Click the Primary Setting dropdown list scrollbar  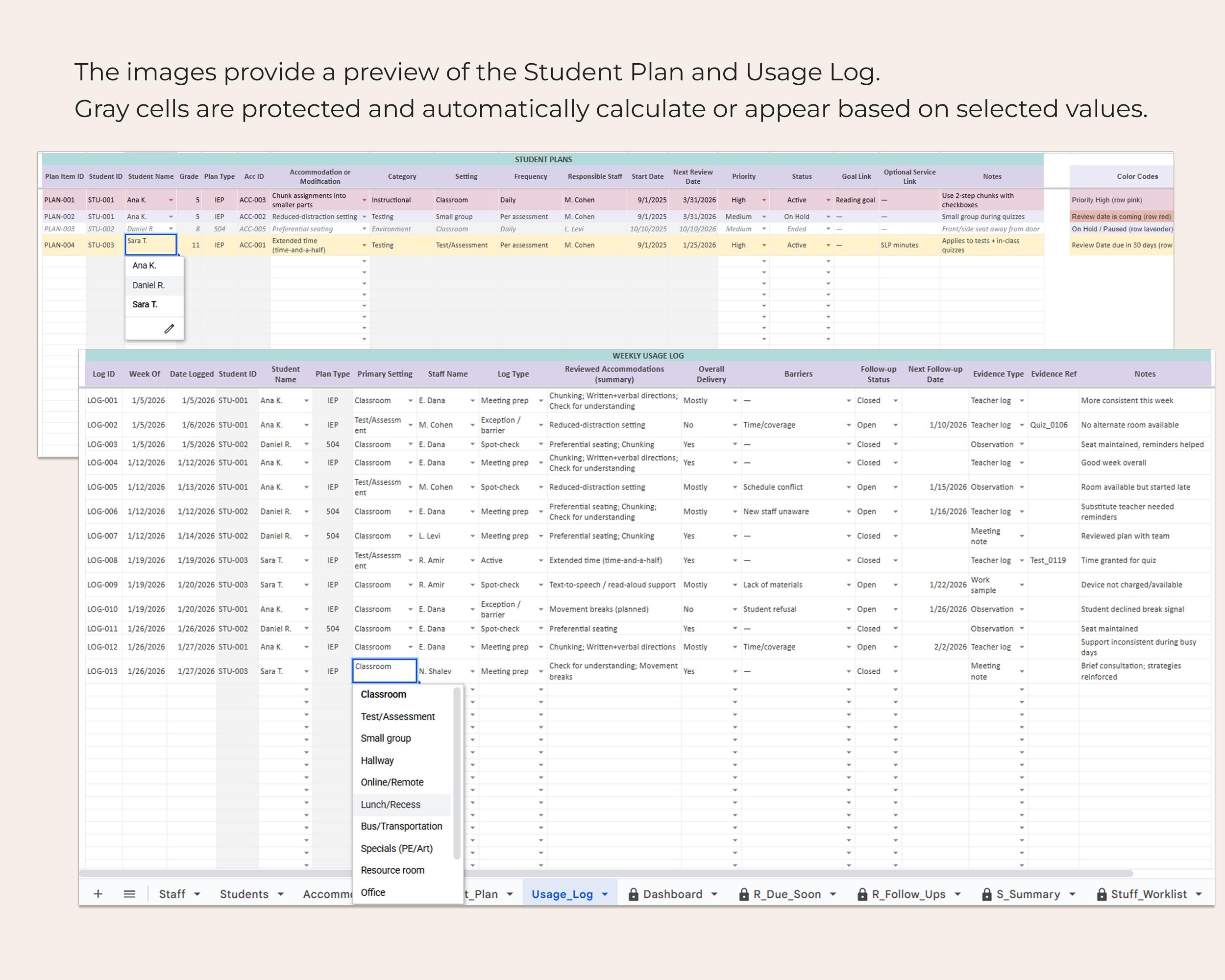pos(456,773)
